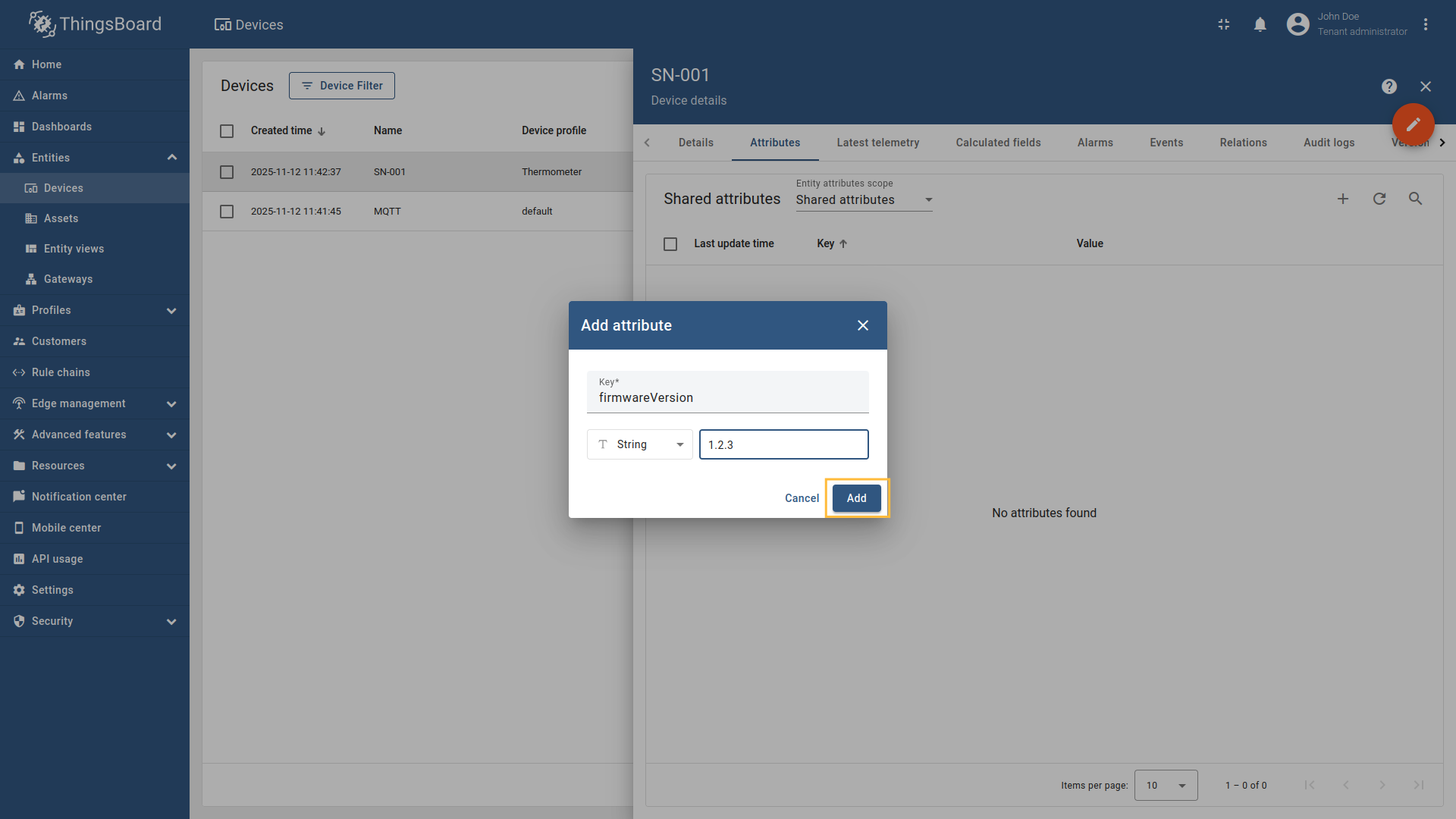The width and height of the screenshot is (1456, 819).
Task: Click the edit pencil floating button
Action: 1412,124
